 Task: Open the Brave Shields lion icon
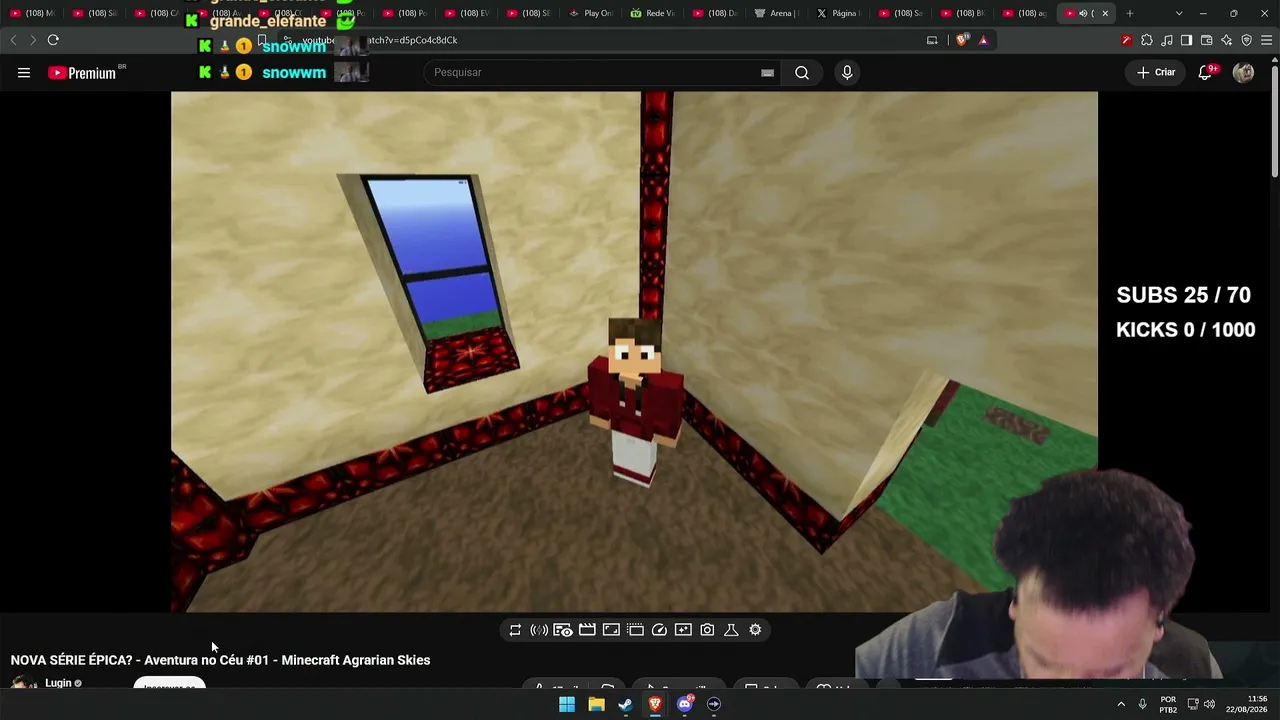tap(962, 40)
